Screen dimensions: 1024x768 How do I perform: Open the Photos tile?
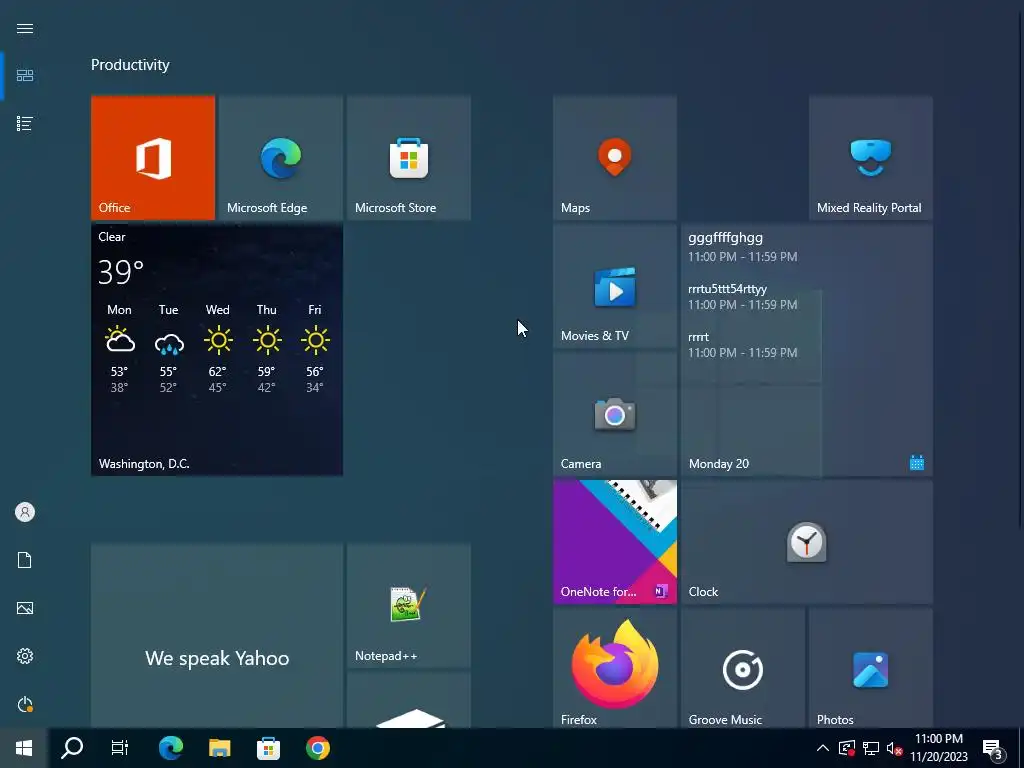[871, 667]
